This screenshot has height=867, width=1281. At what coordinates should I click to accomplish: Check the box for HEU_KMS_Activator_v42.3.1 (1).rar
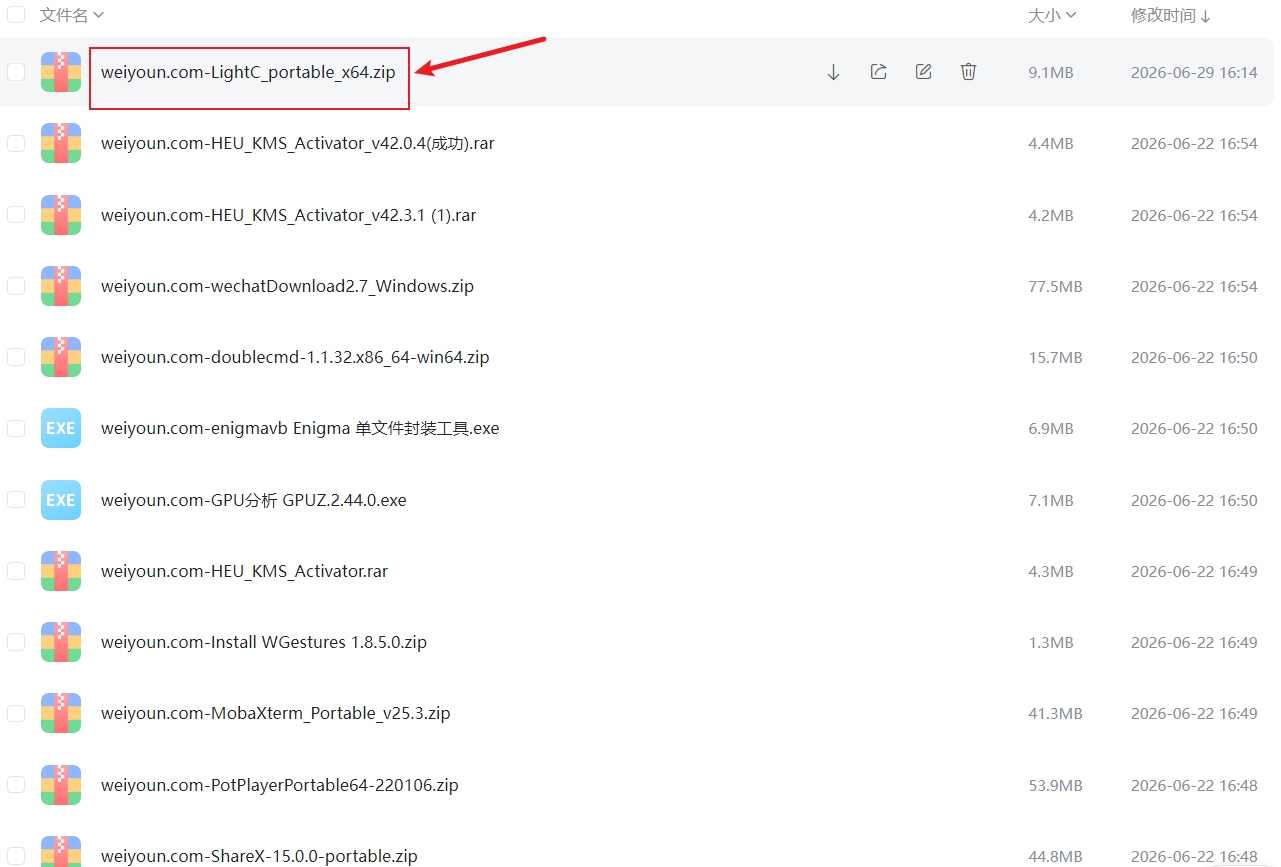(x=16, y=215)
